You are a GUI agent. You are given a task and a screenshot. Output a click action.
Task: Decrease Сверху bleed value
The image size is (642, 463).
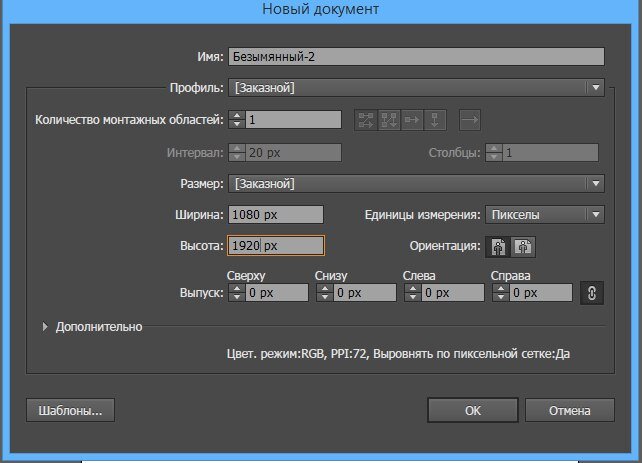click(x=237, y=297)
